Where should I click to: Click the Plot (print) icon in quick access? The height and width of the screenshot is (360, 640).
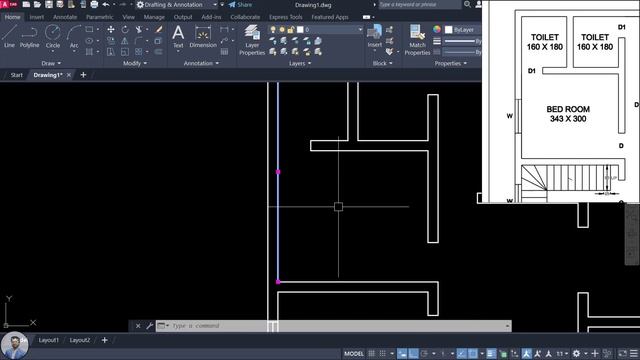coord(94,4)
